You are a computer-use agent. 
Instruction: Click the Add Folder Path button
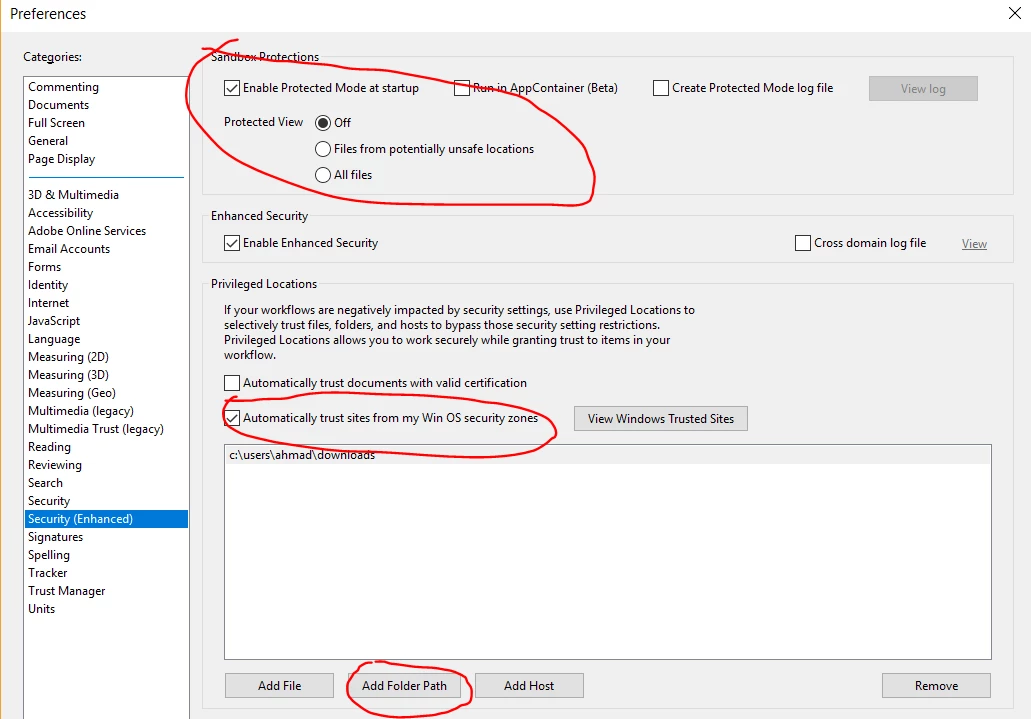click(404, 685)
